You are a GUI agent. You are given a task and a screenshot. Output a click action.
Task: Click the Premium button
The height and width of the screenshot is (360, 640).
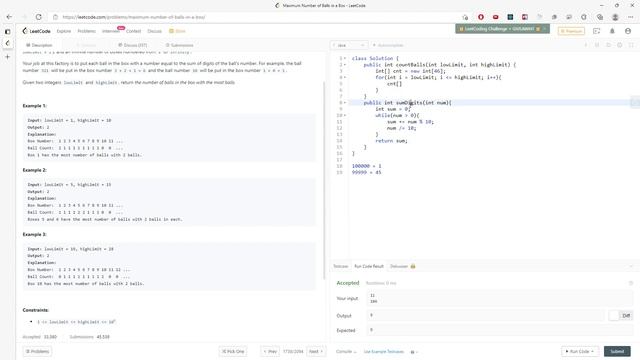click(x=571, y=31)
